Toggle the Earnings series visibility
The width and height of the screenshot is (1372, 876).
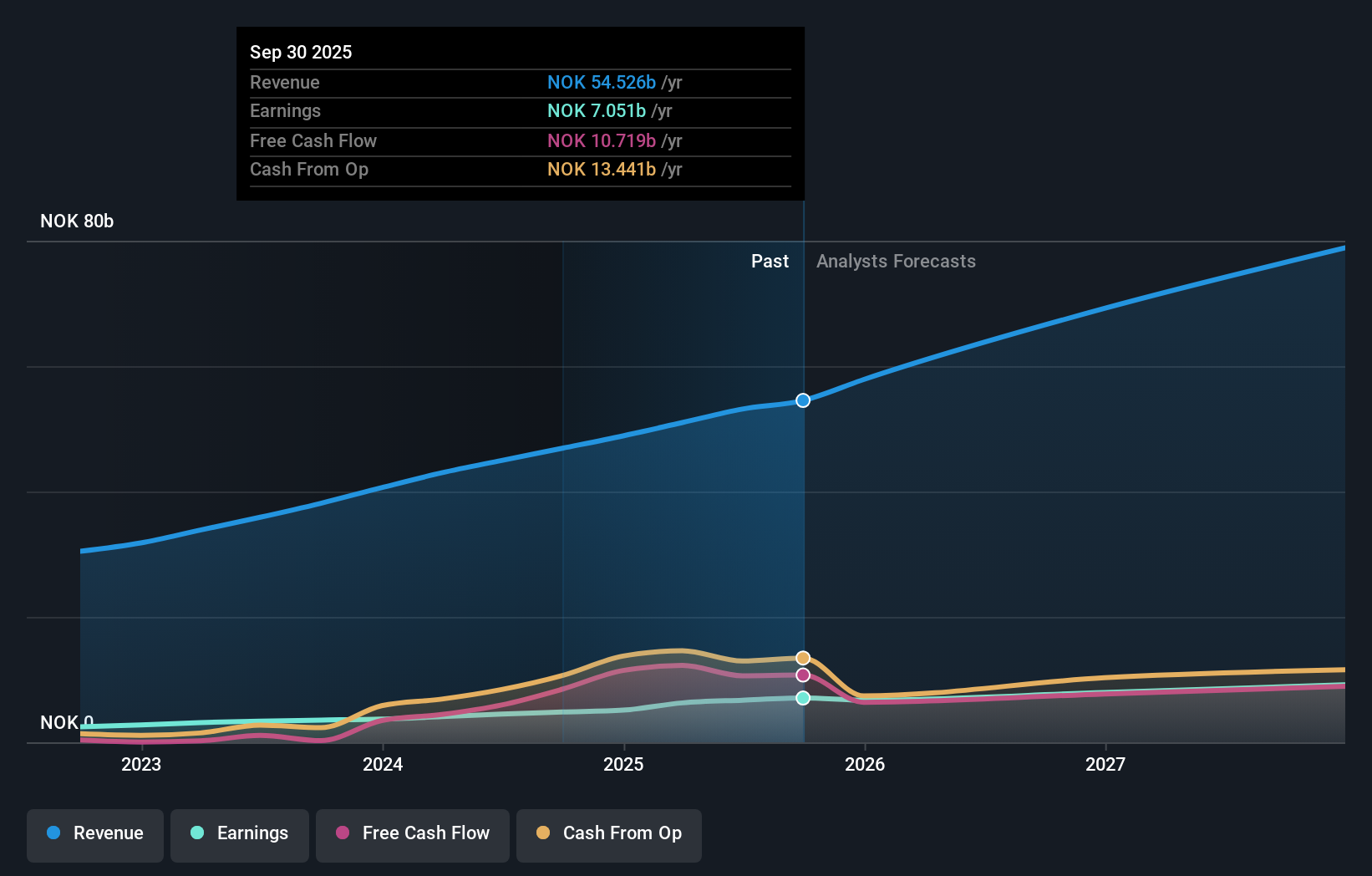point(240,835)
